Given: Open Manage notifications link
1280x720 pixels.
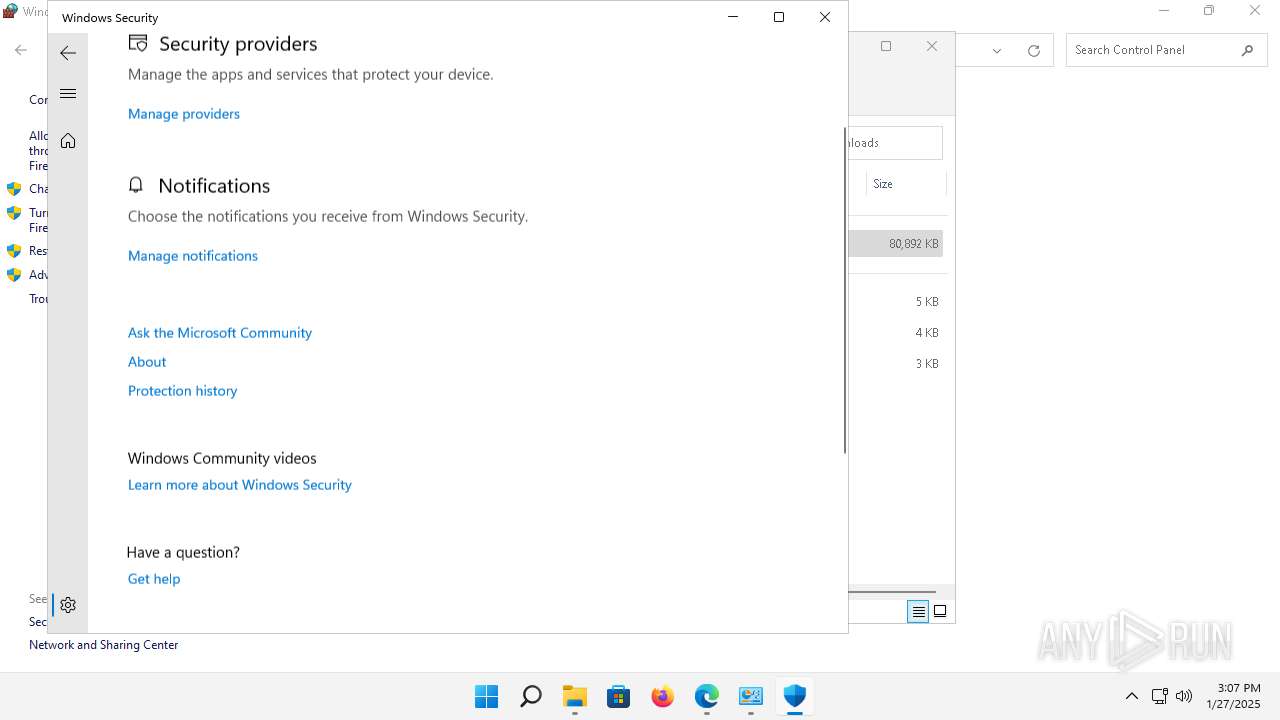Looking at the screenshot, I should pyautogui.click(x=193, y=256).
